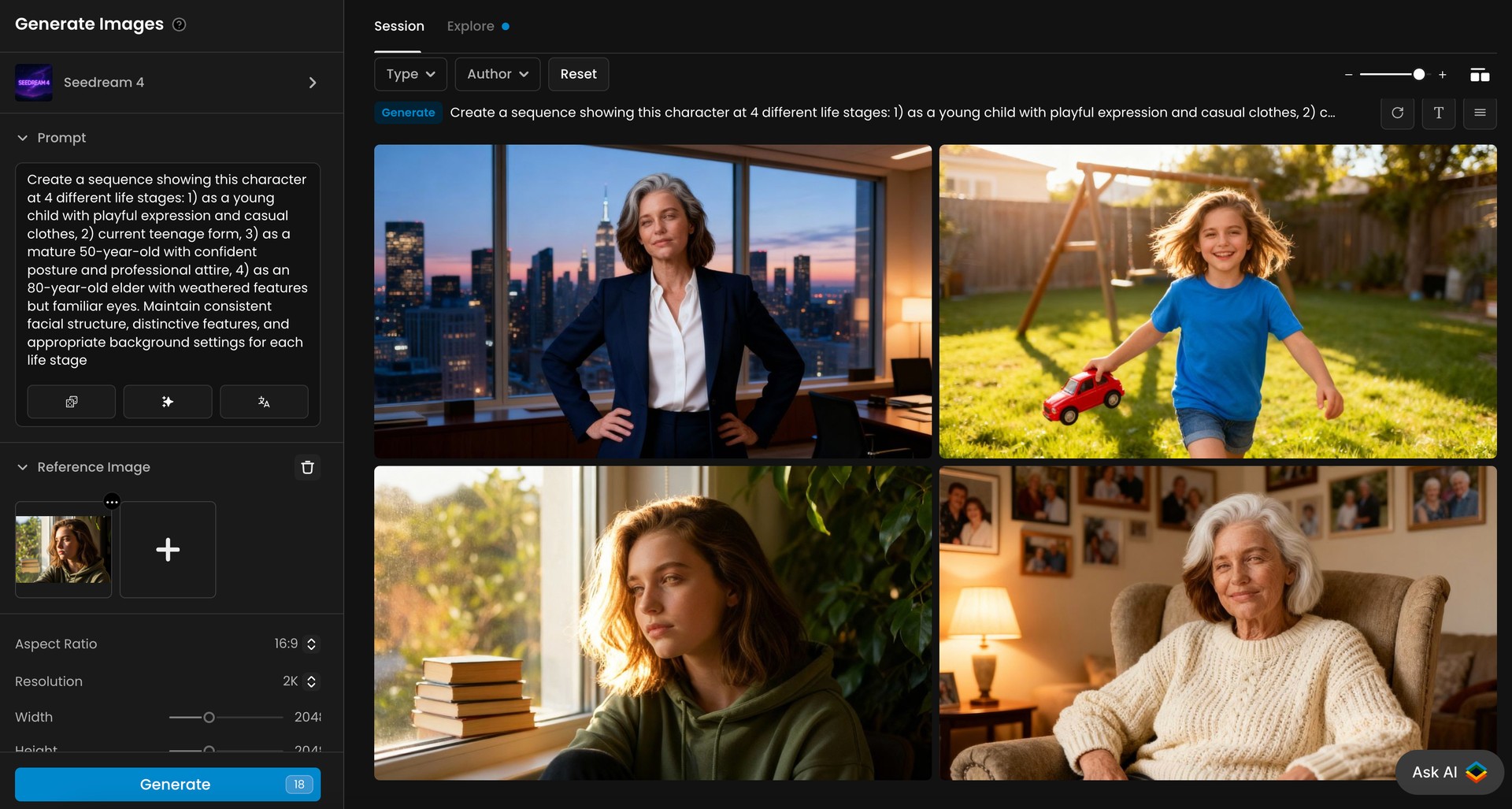Click the grid layout icon above the images
This screenshot has width=1512, height=809.
[x=1480, y=74]
